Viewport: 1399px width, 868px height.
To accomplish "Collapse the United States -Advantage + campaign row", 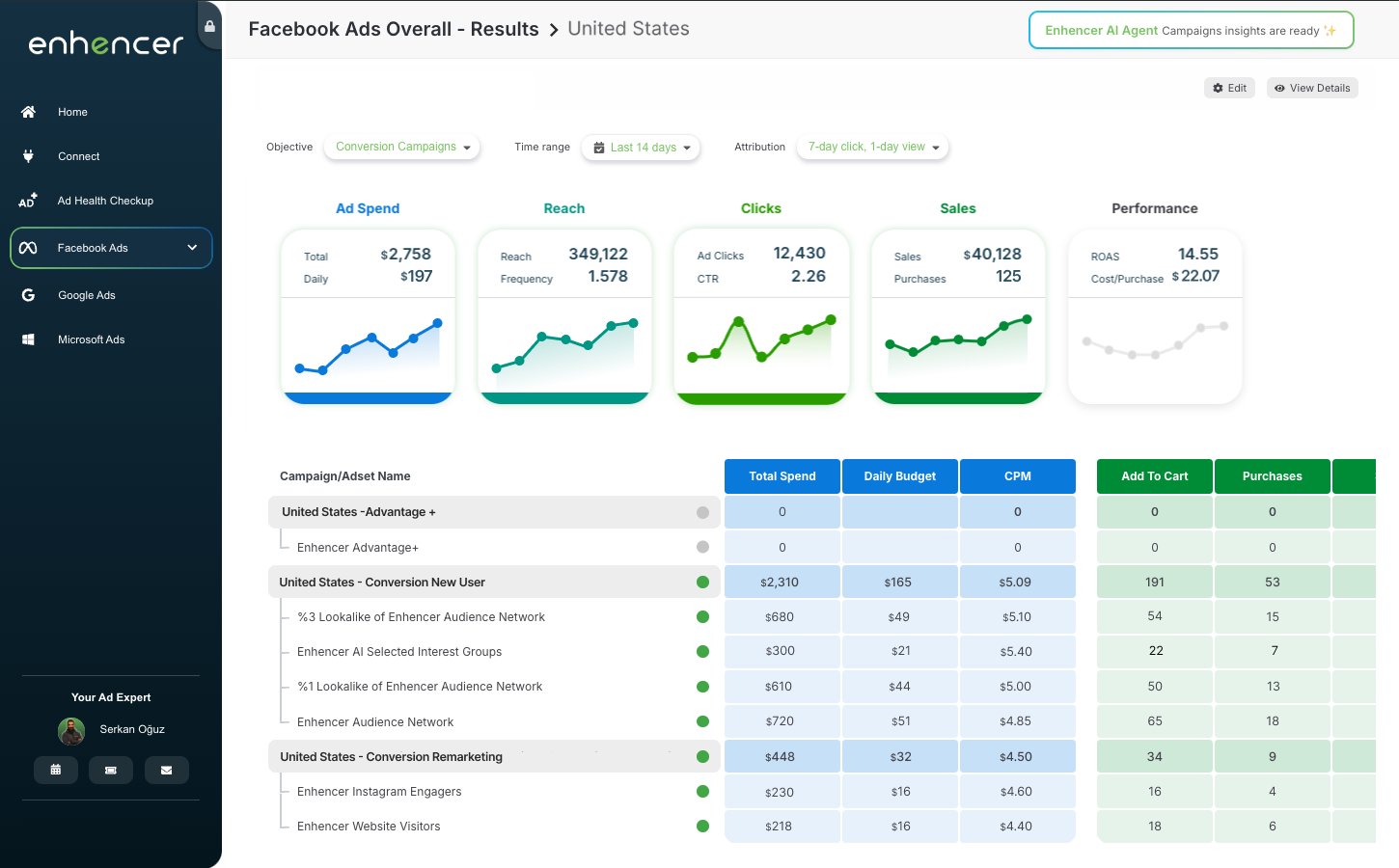I will click(x=494, y=512).
